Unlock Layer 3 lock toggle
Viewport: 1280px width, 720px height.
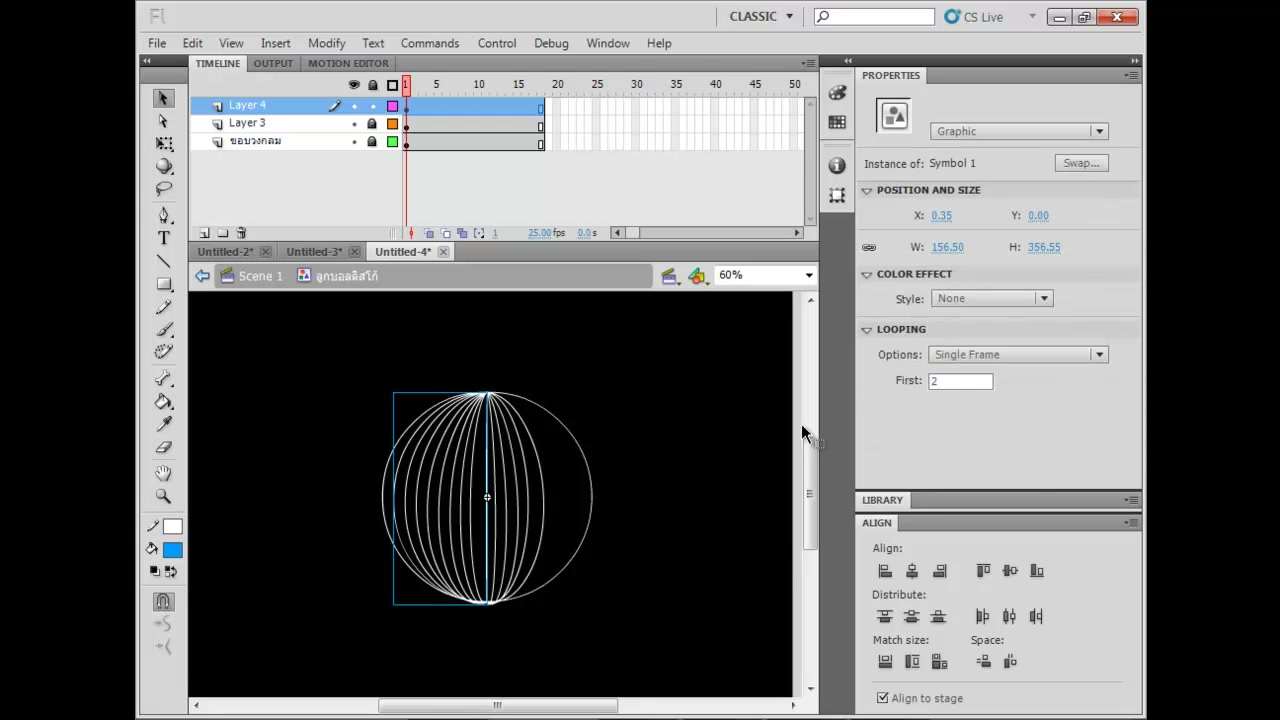coord(372,123)
